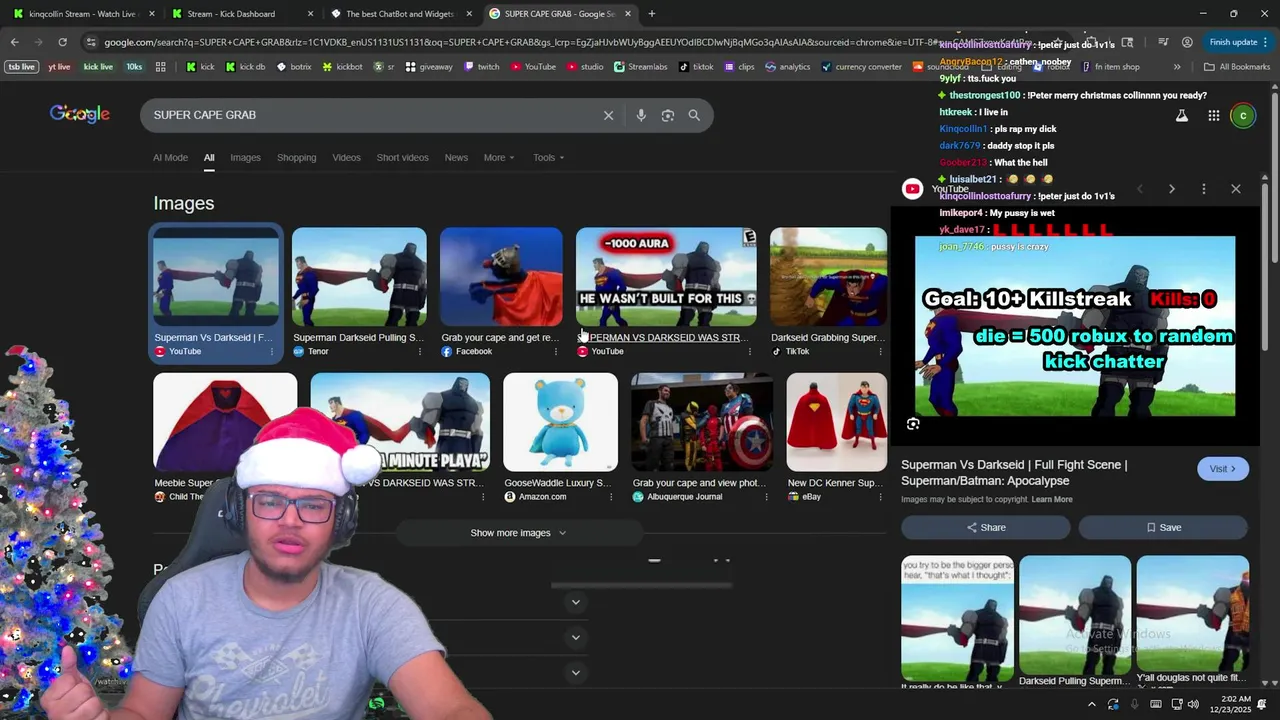The image size is (1280, 720).
Task: Open the currency converter bookmark
Action: 861,67
